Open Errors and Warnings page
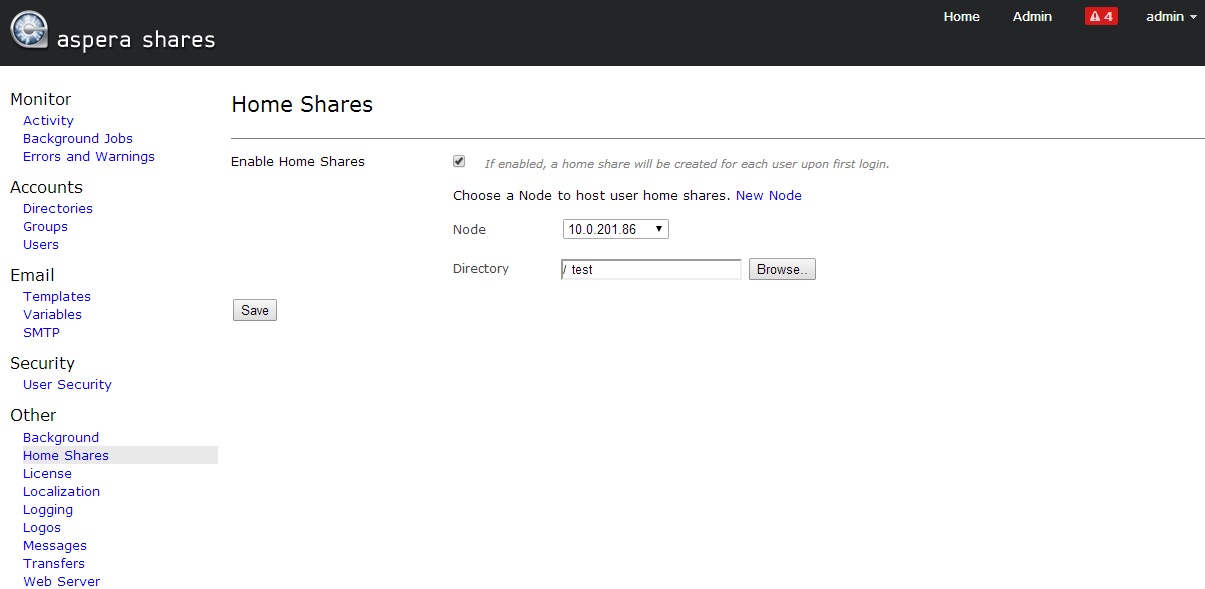This screenshot has height=589, width=1205. (x=89, y=156)
